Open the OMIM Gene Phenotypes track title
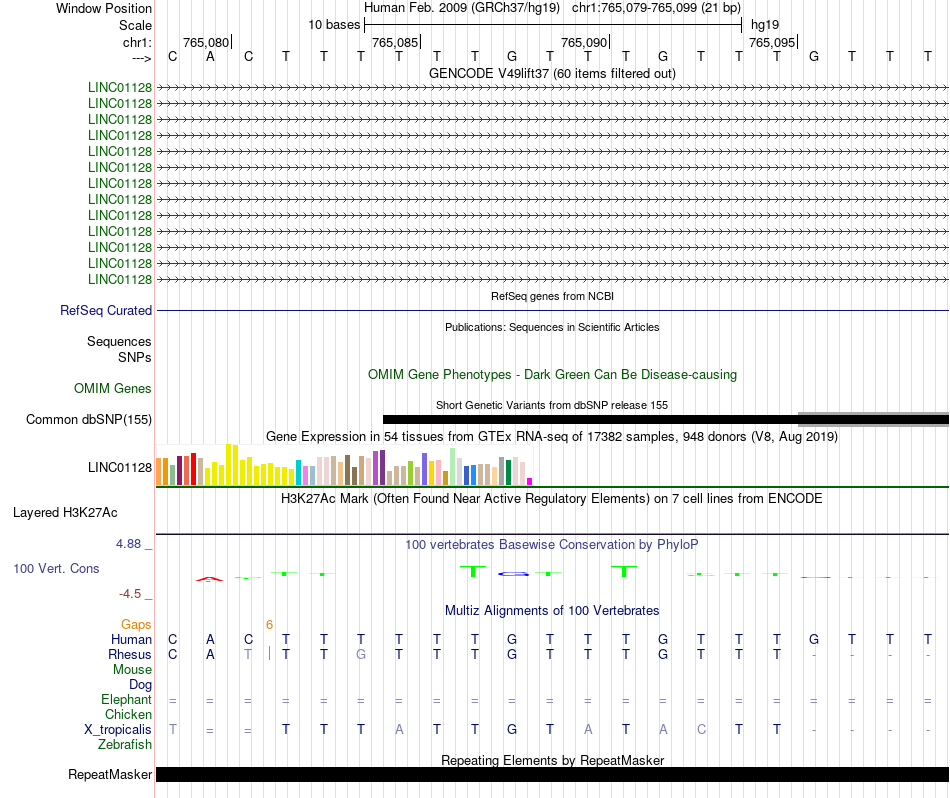950x798 pixels. (x=552, y=374)
